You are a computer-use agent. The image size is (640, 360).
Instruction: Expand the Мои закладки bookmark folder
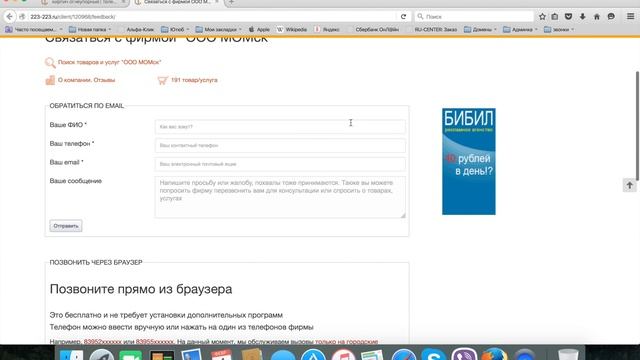point(218,29)
